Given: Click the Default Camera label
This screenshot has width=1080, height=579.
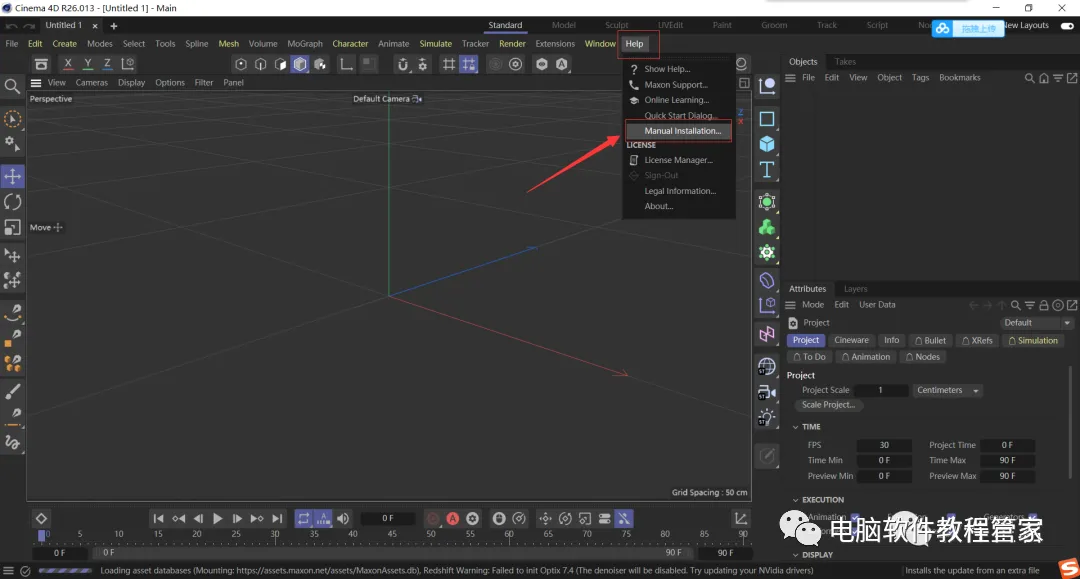Looking at the screenshot, I should click(382, 99).
